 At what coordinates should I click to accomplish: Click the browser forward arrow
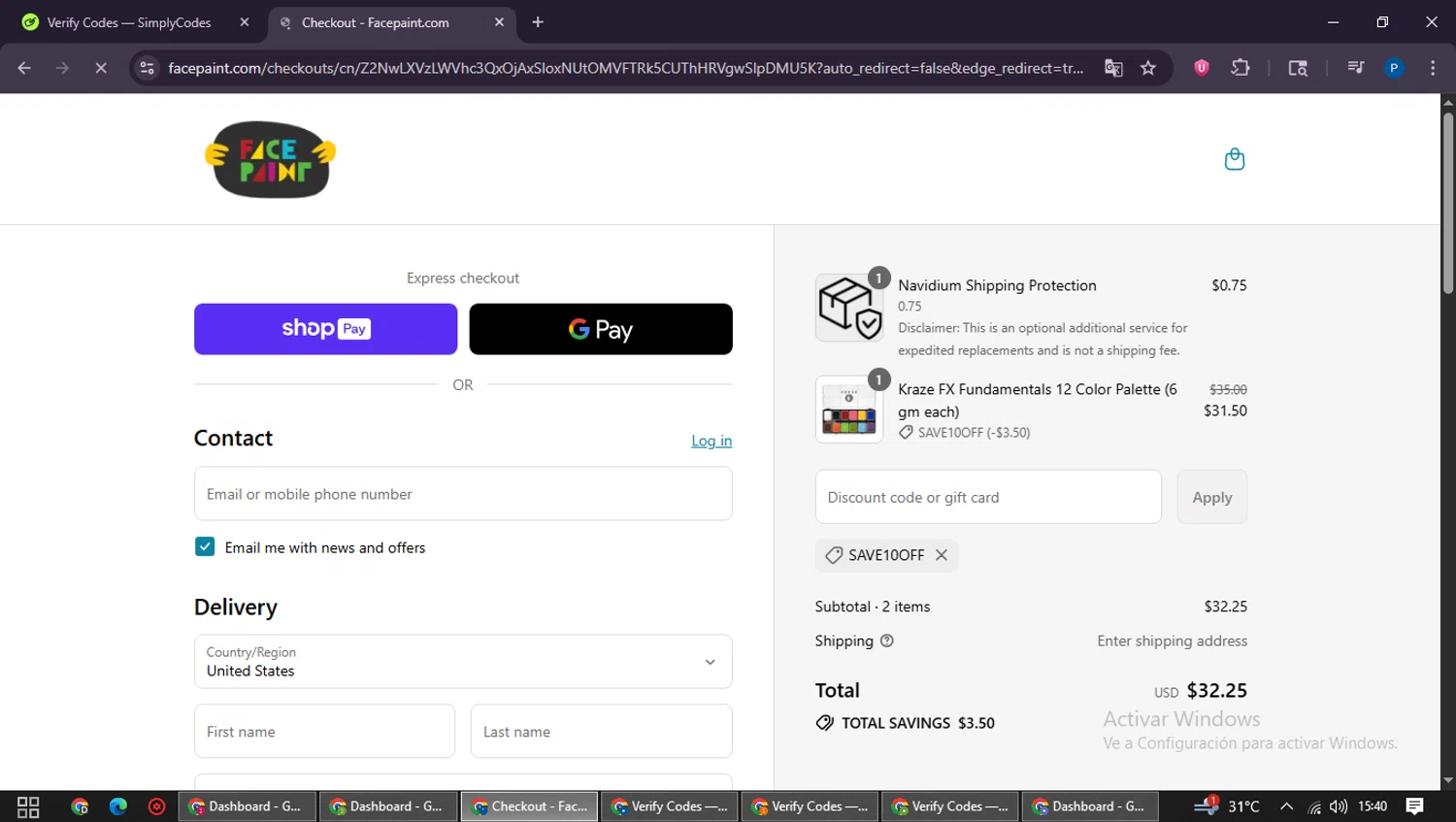[x=62, y=68]
